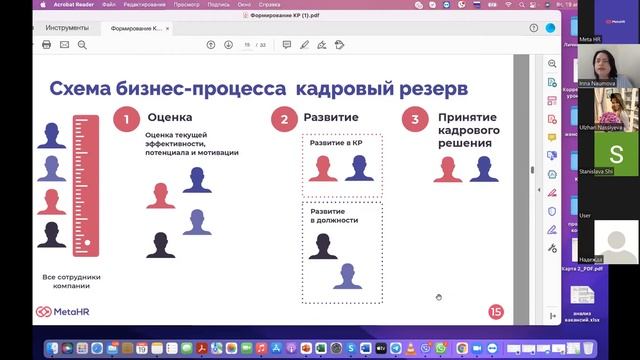The image size is (640, 360).
Task: Open Safari in the Dock
Action: (x=97, y=348)
